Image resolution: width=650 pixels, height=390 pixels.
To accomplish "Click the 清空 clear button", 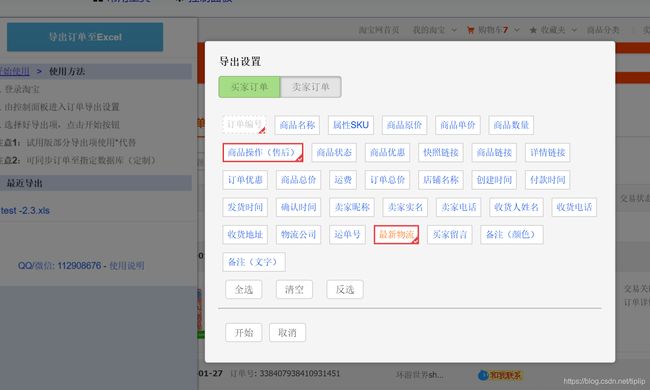I will click(x=294, y=289).
